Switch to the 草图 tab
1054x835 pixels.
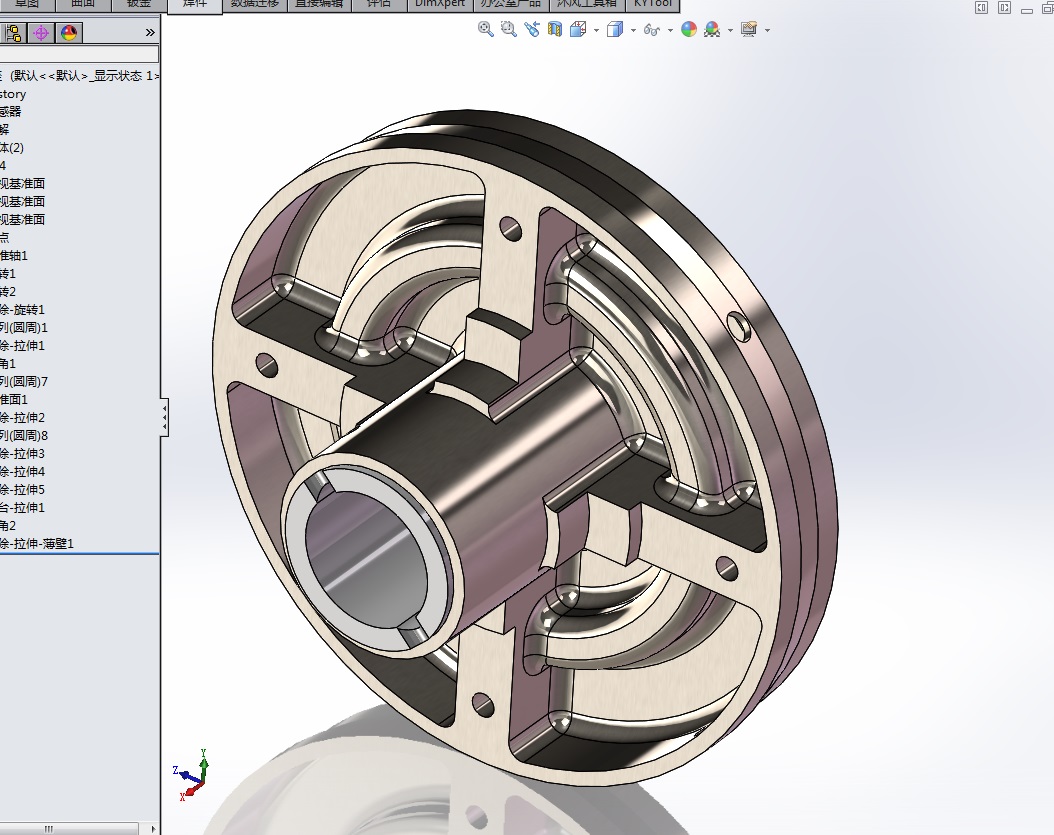coord(27,5)
